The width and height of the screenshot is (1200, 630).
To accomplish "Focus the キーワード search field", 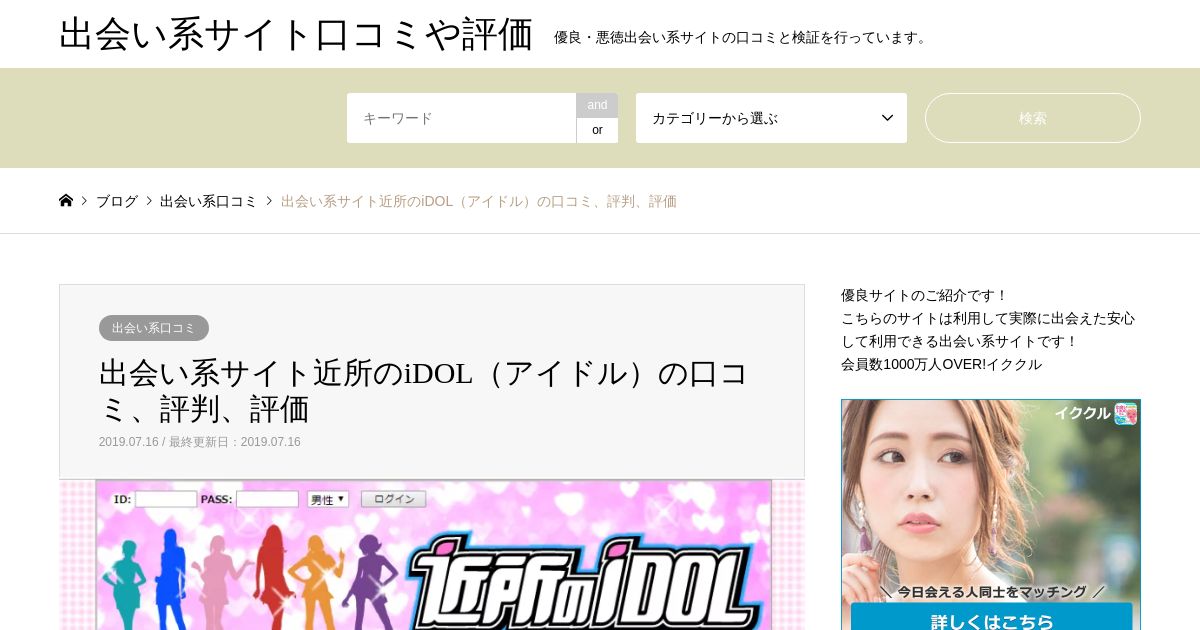I will click(x=461, y=118).
